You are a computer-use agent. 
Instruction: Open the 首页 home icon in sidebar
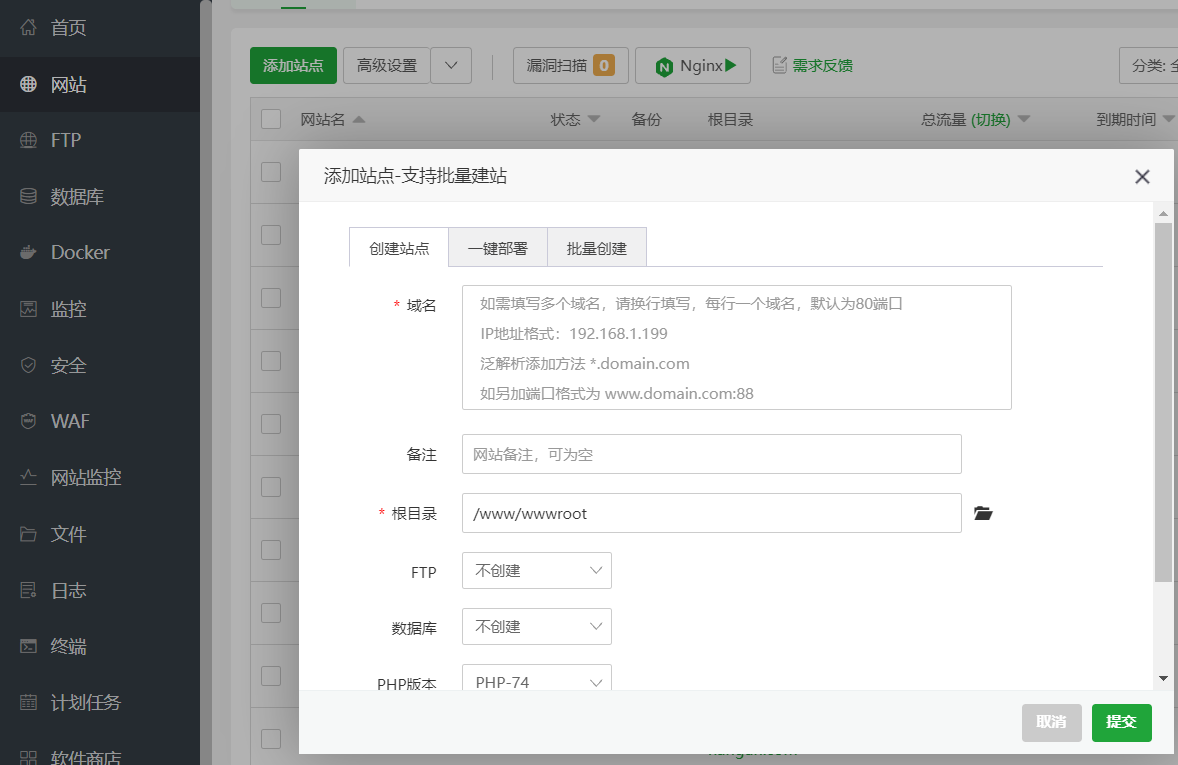29,28
